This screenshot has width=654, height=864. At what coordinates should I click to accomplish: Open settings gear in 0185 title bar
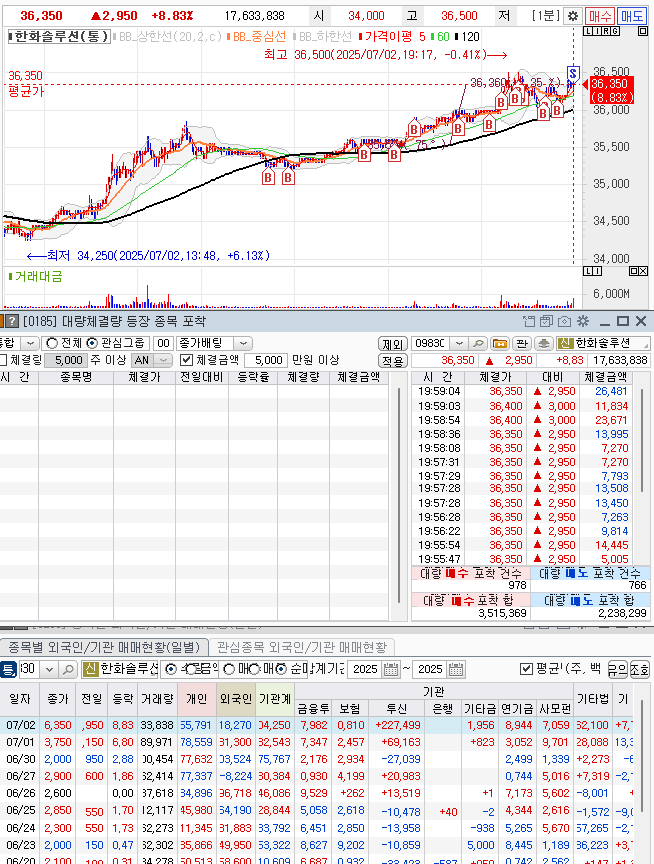pos(583,321)
